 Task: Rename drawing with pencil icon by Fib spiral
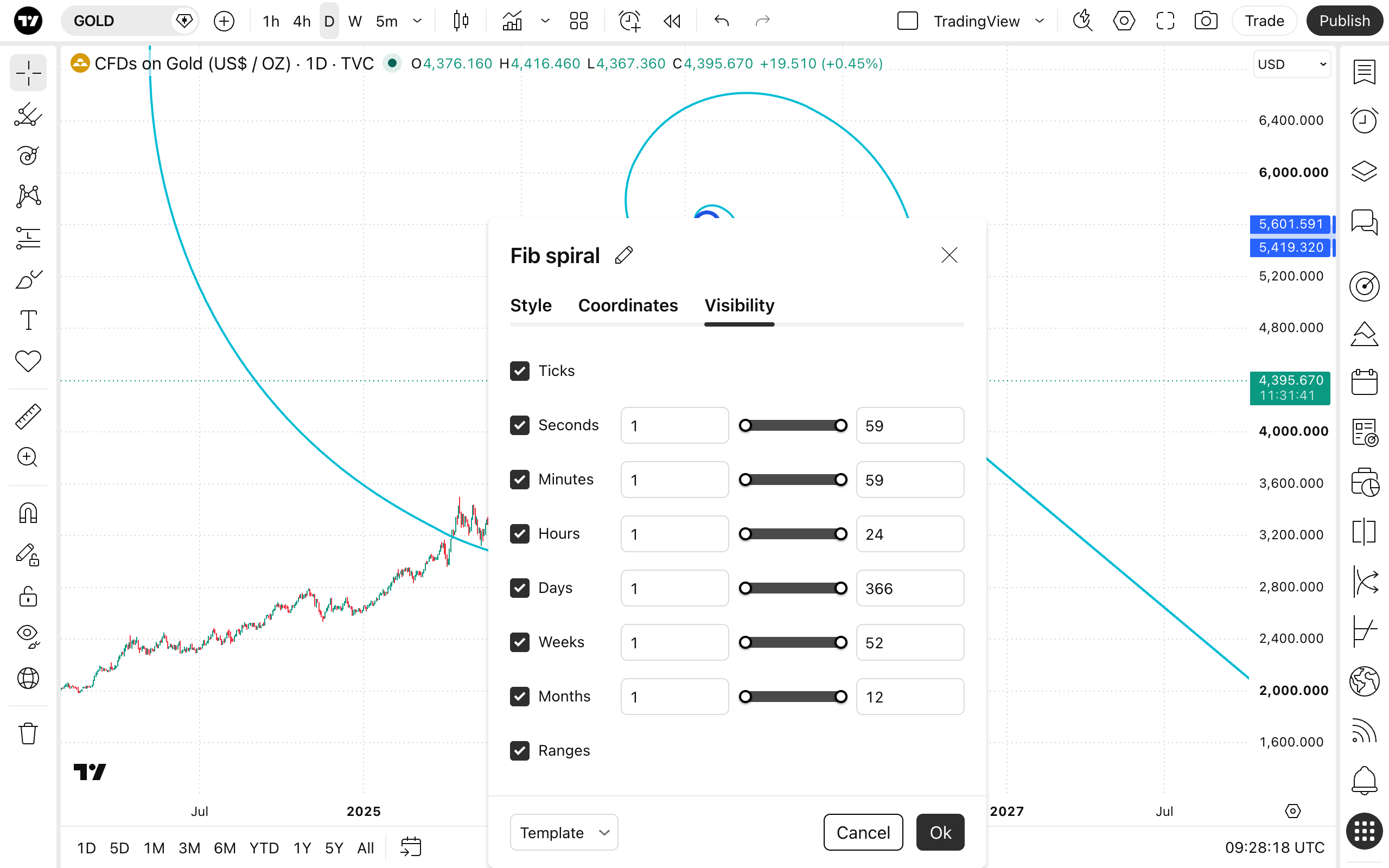click(624, 256)
